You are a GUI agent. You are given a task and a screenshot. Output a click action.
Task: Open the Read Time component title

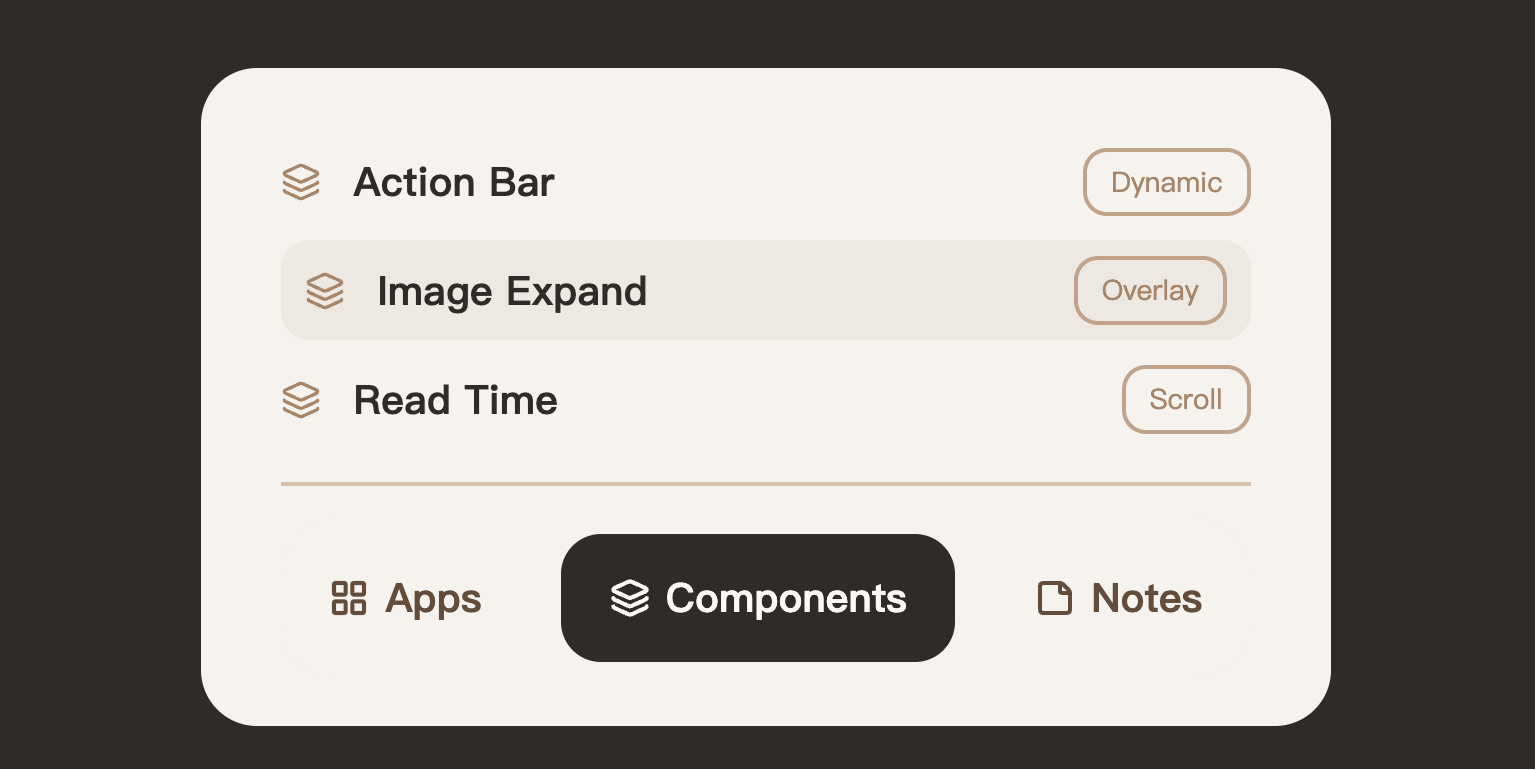456,400
